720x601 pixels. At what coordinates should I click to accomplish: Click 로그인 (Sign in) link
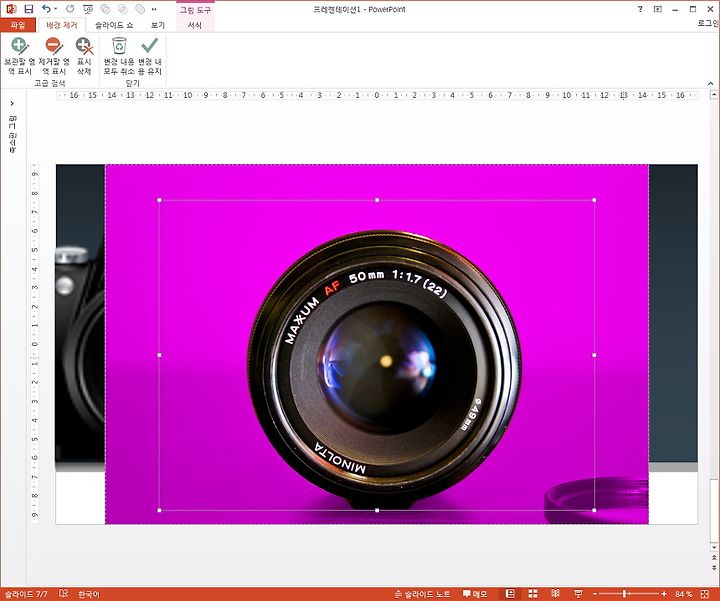pyautogui.click(x=708, y=23)
